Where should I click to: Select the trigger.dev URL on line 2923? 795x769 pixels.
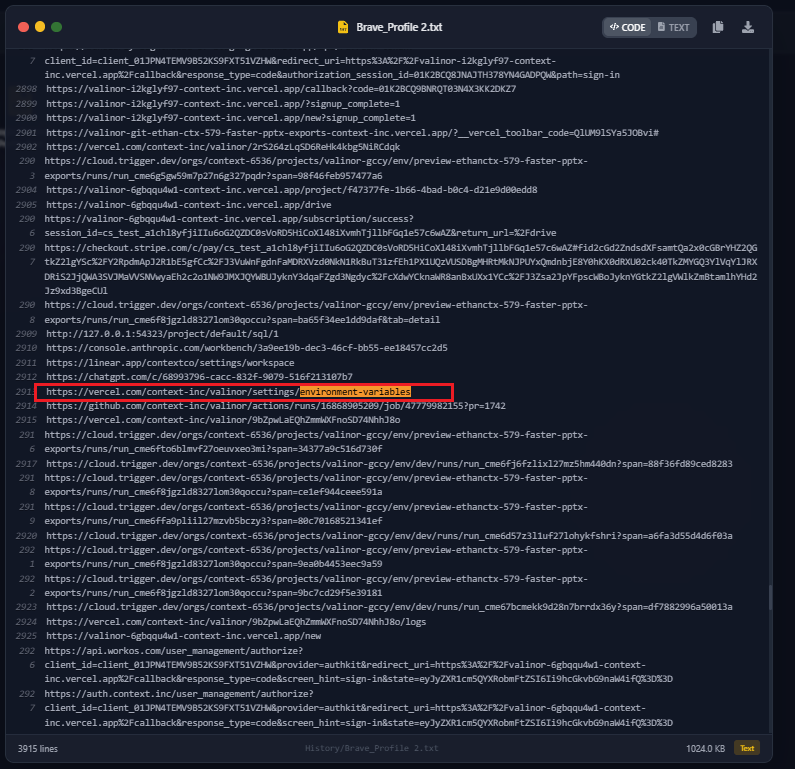tap(389, 607)
